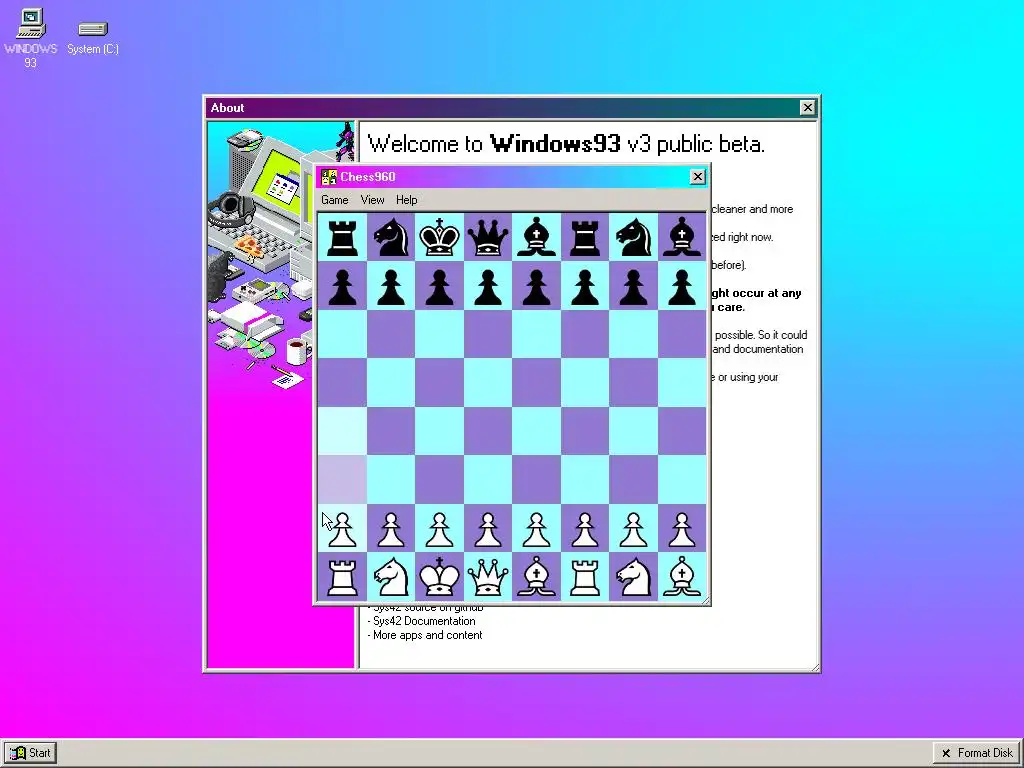Click the white king piece
The height and width of the screenshot is (768, 1024).
[x=439, y=577]
